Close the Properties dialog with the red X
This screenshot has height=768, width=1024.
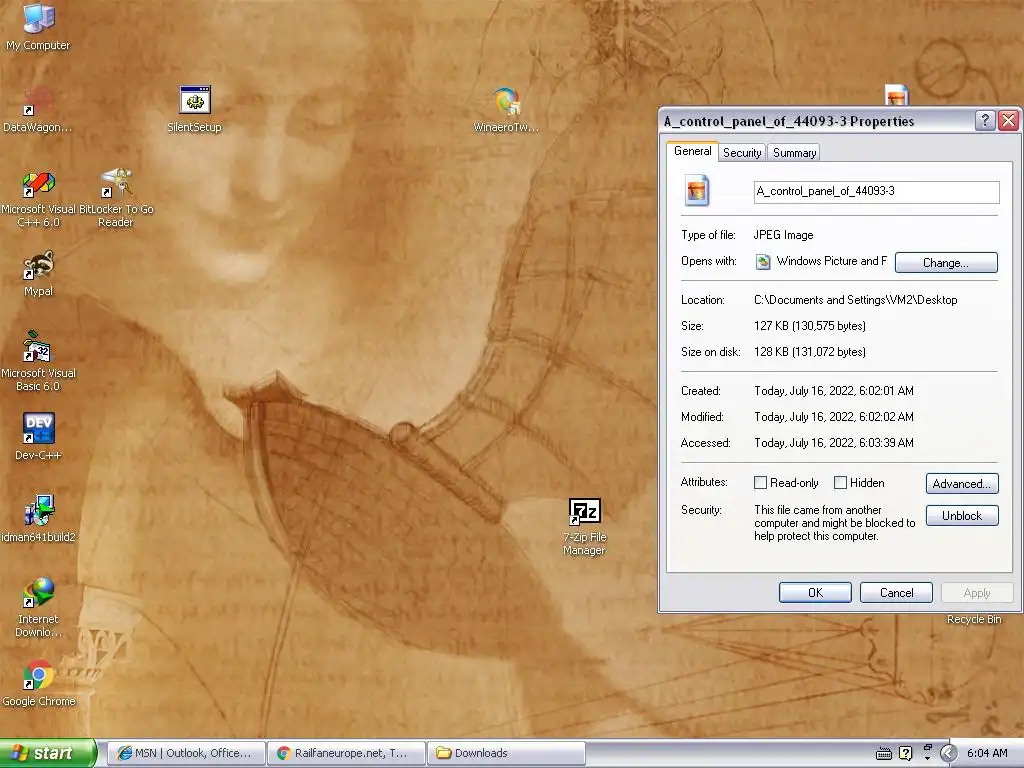(x=1008, y=120)
